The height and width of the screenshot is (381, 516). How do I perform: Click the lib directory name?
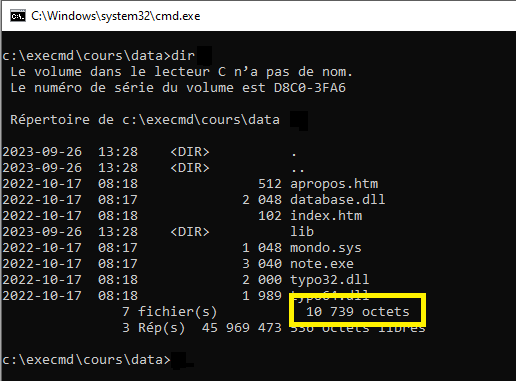(x=302, y=231)
